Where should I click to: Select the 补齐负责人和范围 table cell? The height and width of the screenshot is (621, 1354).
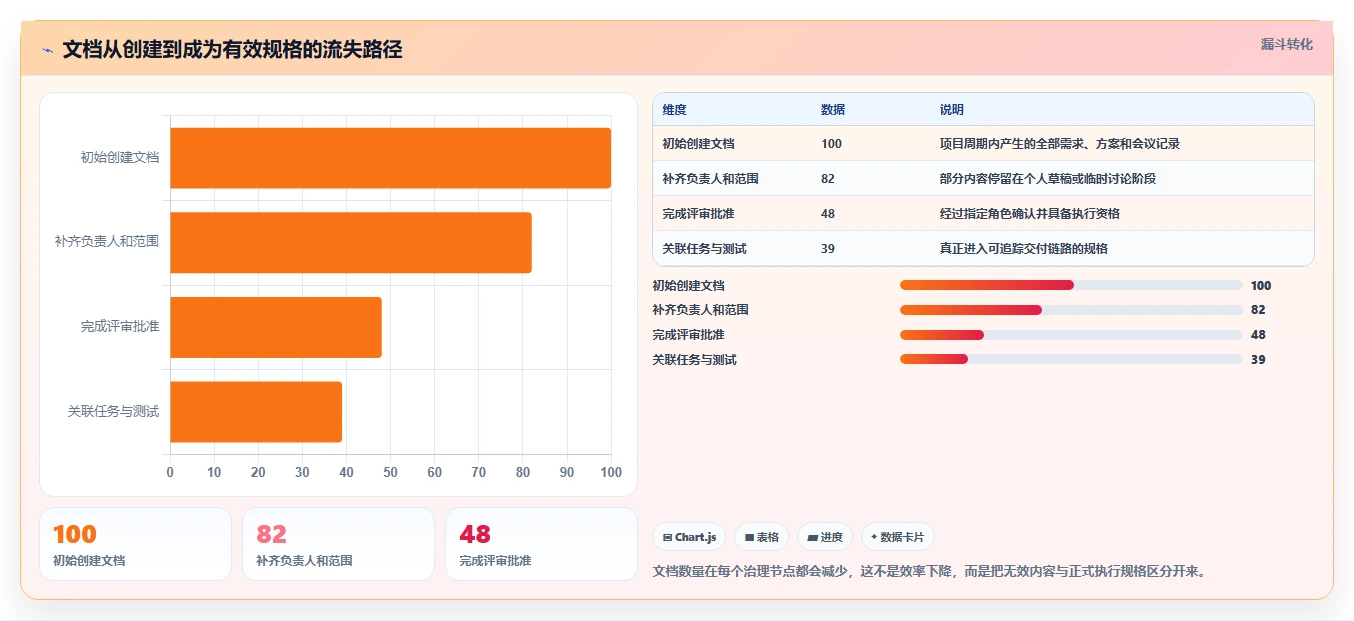[710, 179]
